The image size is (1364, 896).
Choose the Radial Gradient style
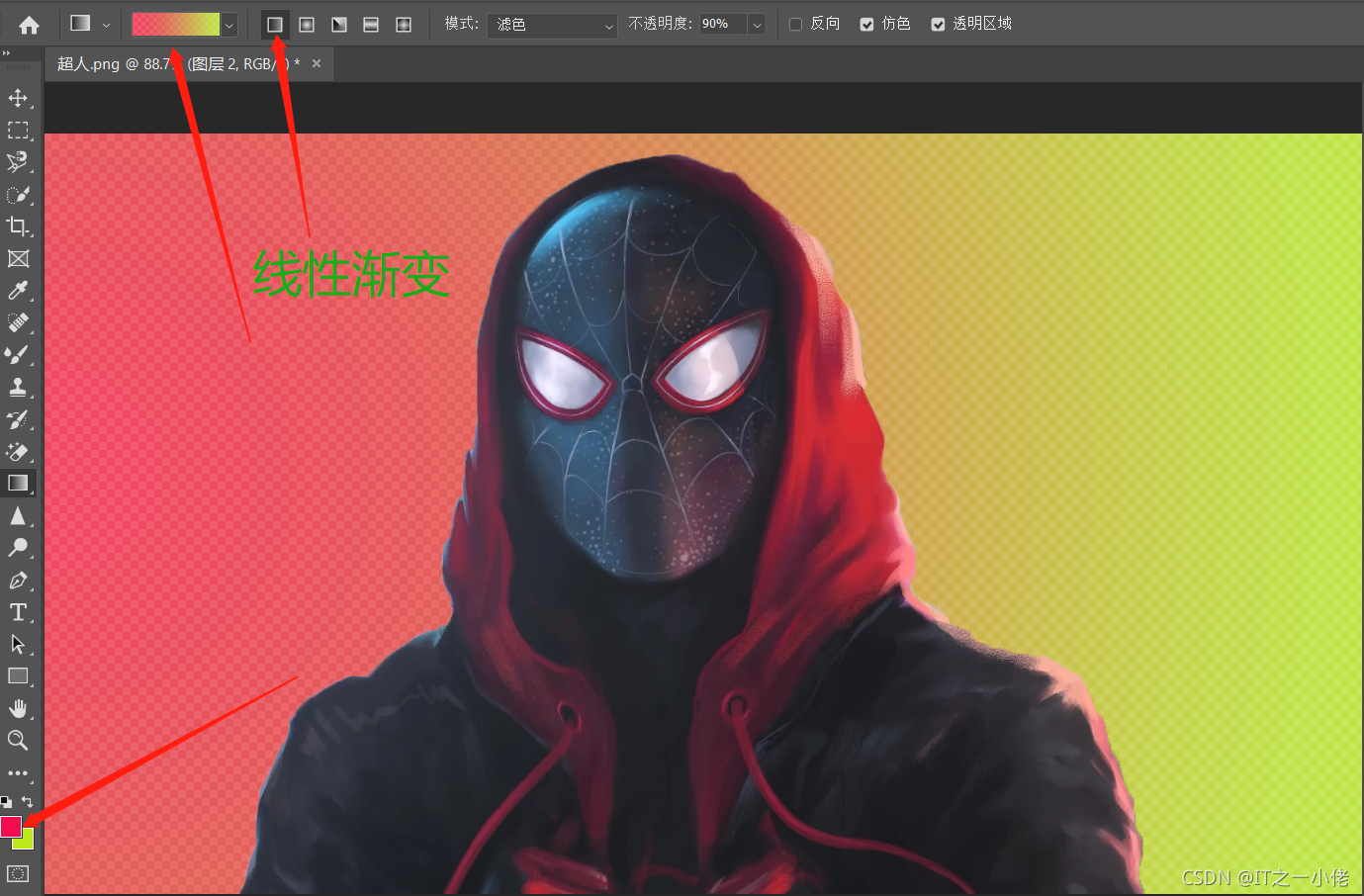pyautogui.click(x=307, y=24)
